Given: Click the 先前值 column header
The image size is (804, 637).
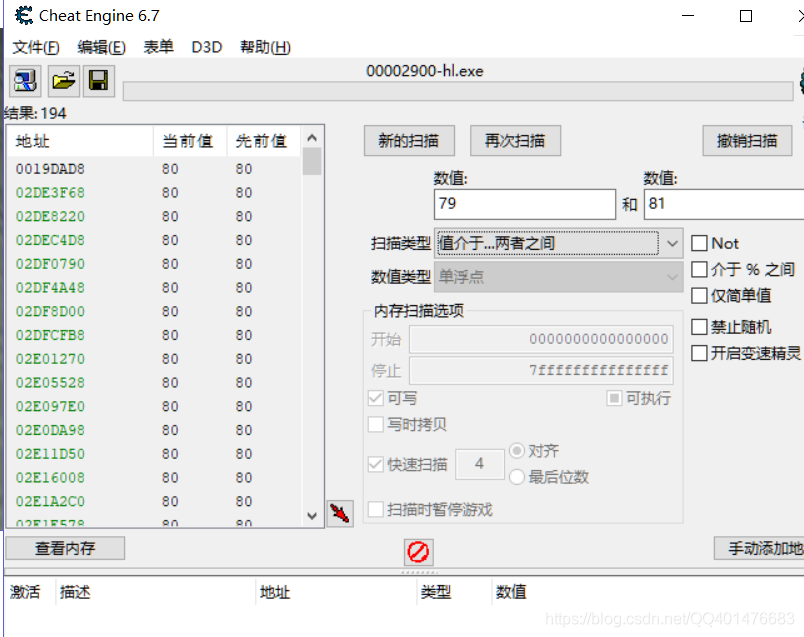Looking at the screenshot, I should 264,141.
